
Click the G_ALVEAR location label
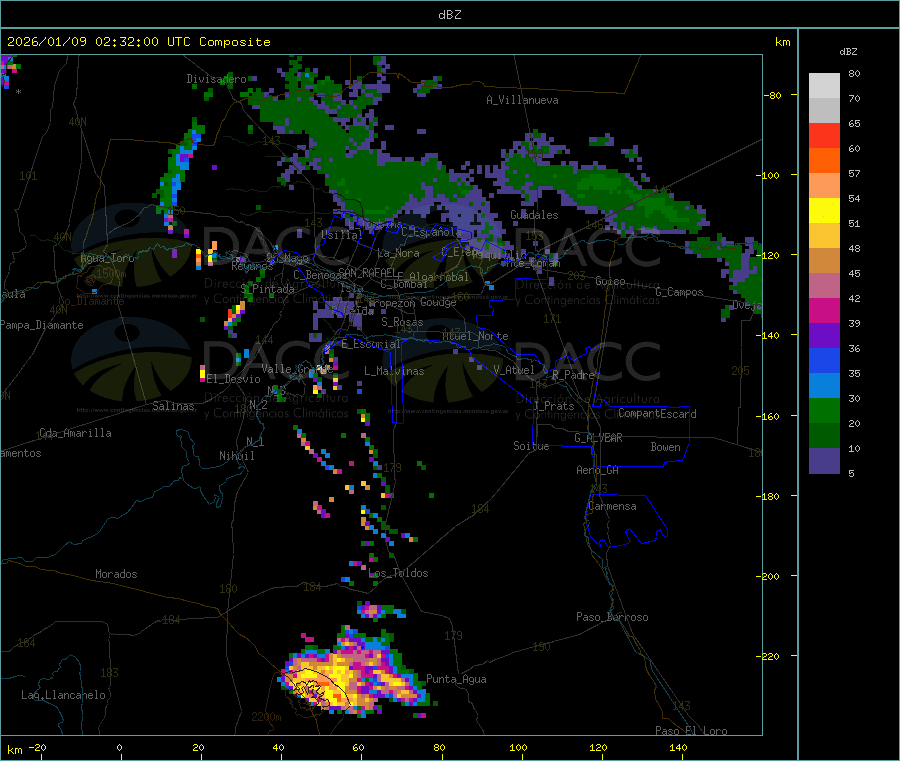pos(598,438)
